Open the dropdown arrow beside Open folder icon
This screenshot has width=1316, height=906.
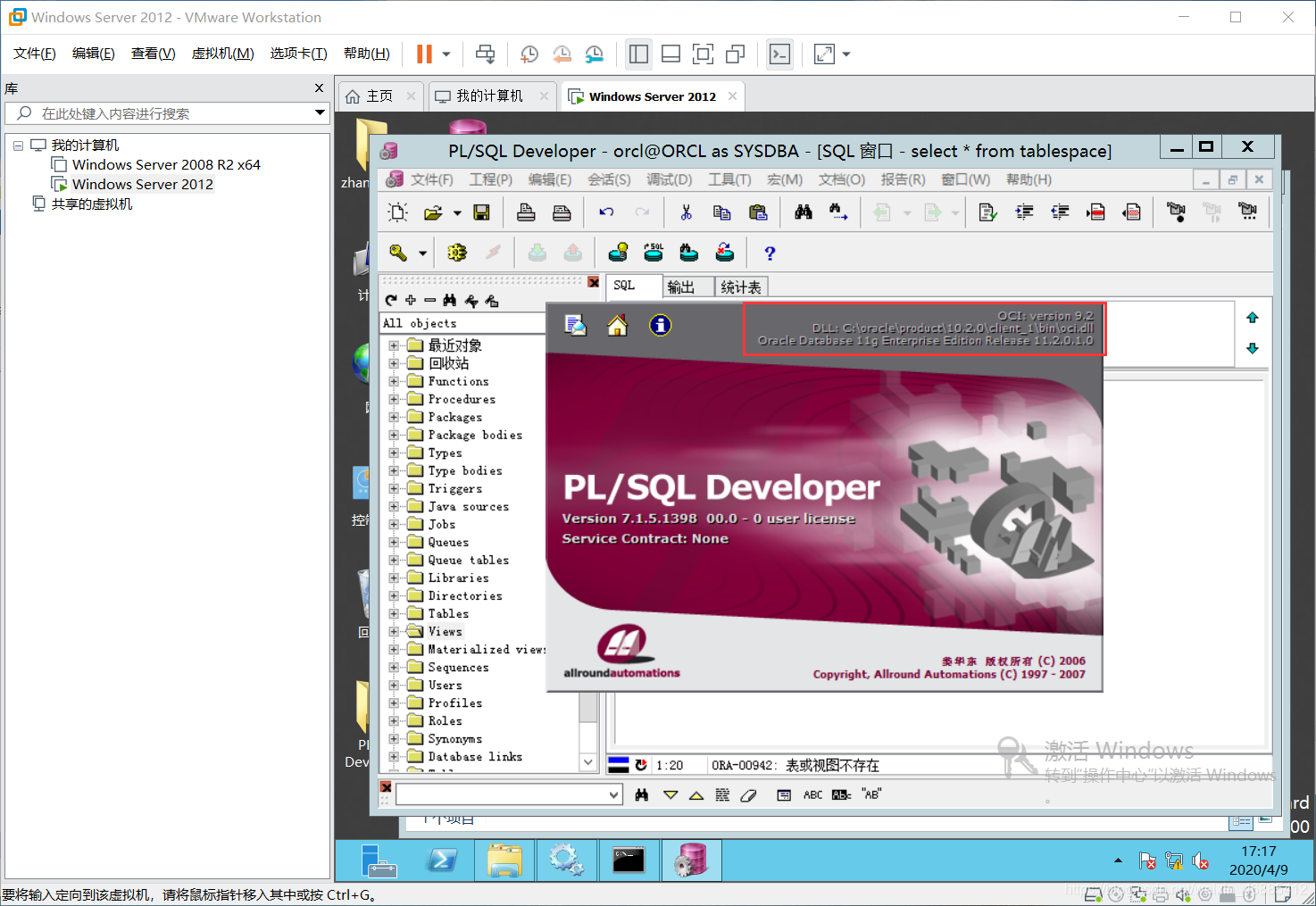pos(457,213)
